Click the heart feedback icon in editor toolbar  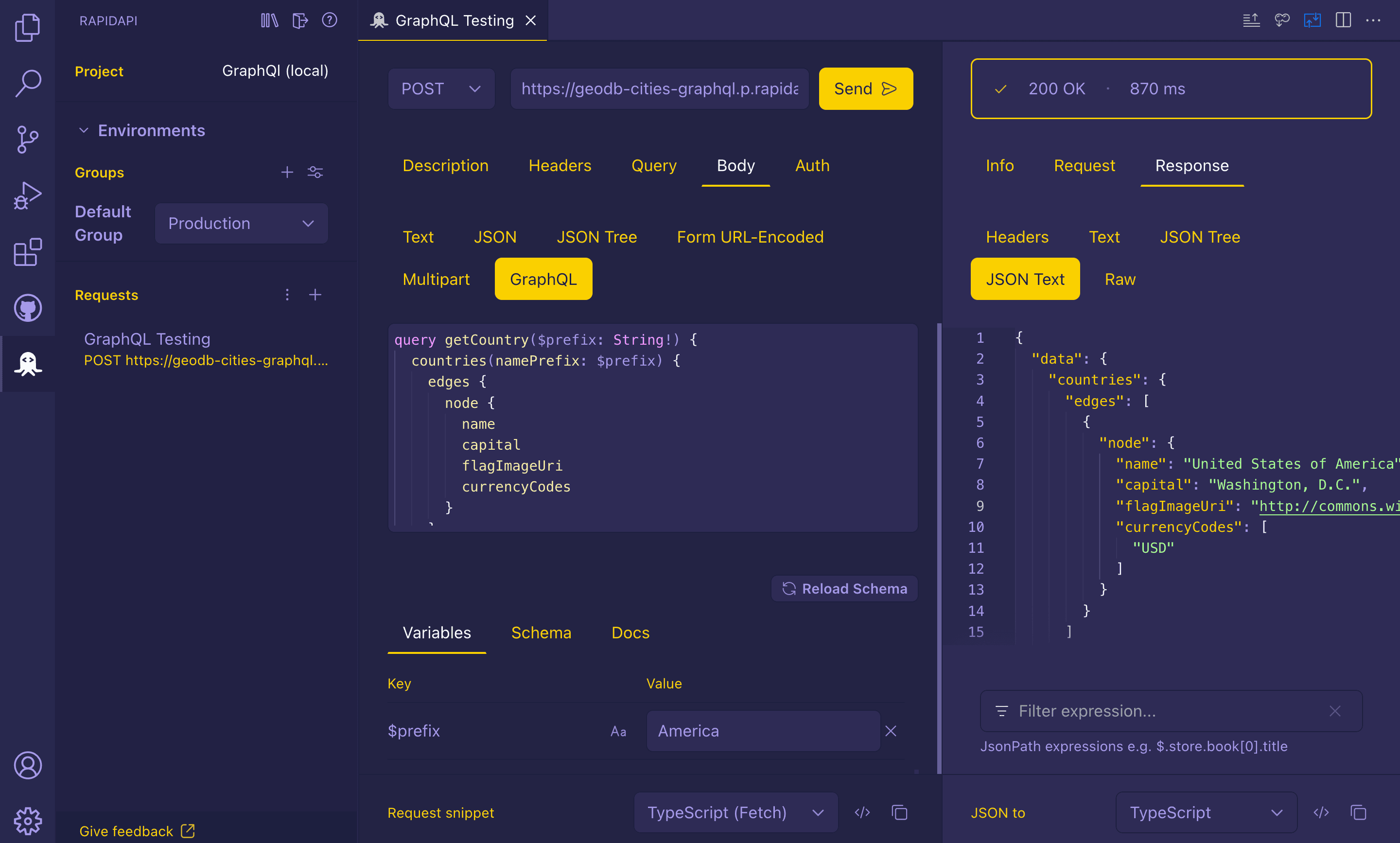(x=1282, y=20)
